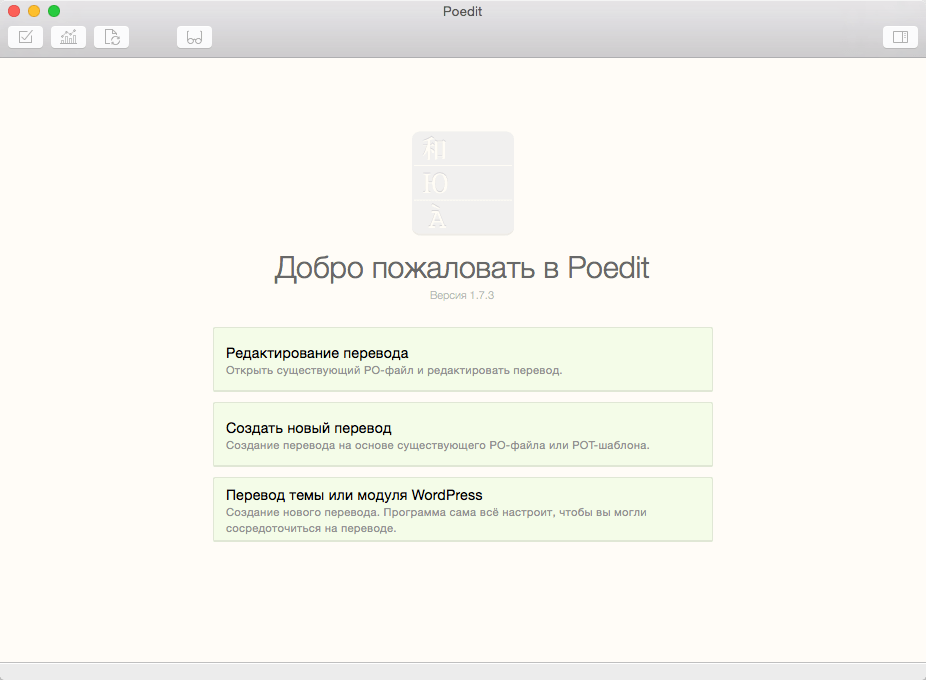Choose Создать новый перевод
Screen dimensions: 926x680
(463, 434)
